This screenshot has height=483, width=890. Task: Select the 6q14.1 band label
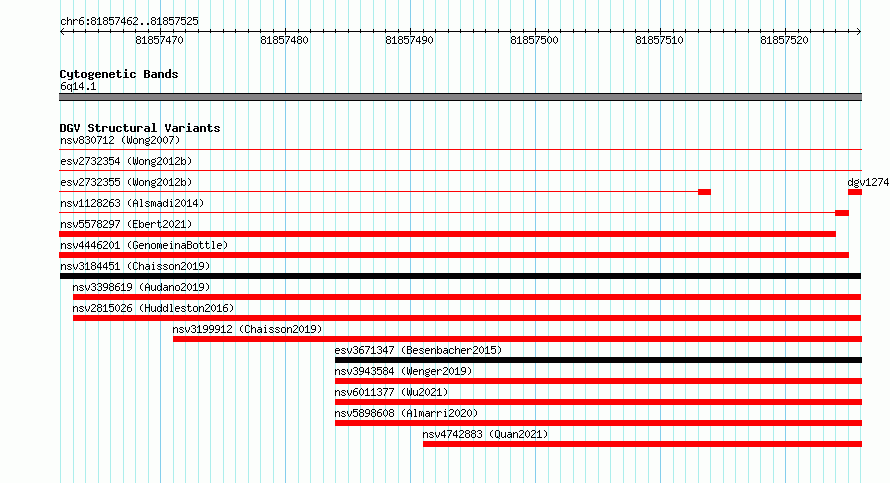point(78,86)
